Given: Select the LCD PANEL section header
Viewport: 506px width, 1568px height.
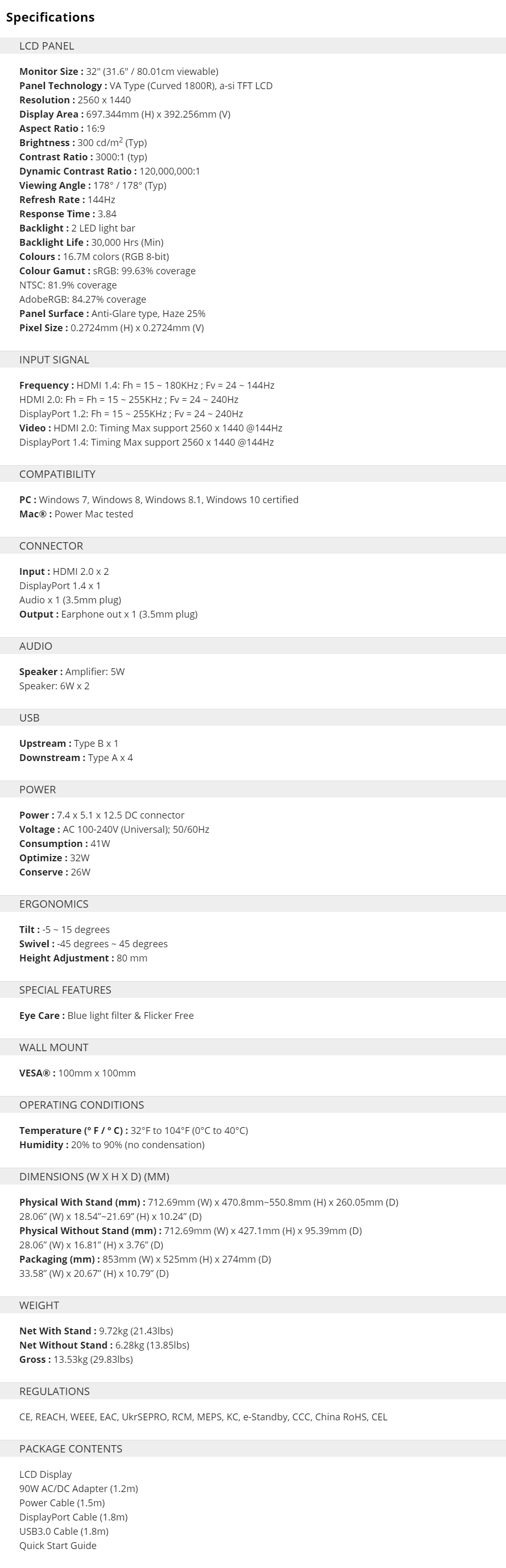Looking at the screenshot, I should [253, 46].
